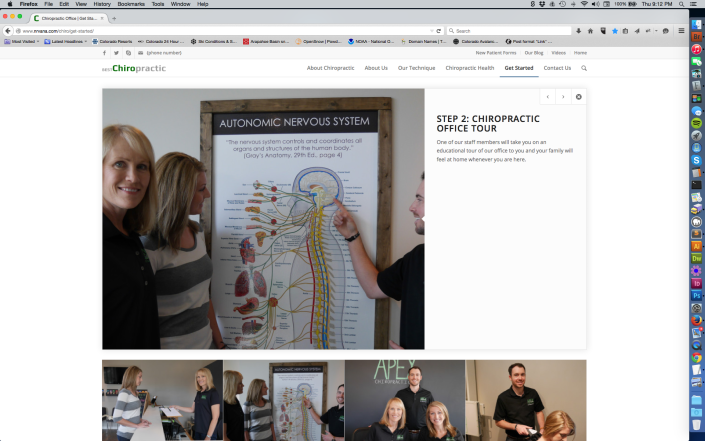This screenshot has width=705, height=441.
Task: Expand the Latest Headlines bookmark dropdown
Action: pos(65,42)
